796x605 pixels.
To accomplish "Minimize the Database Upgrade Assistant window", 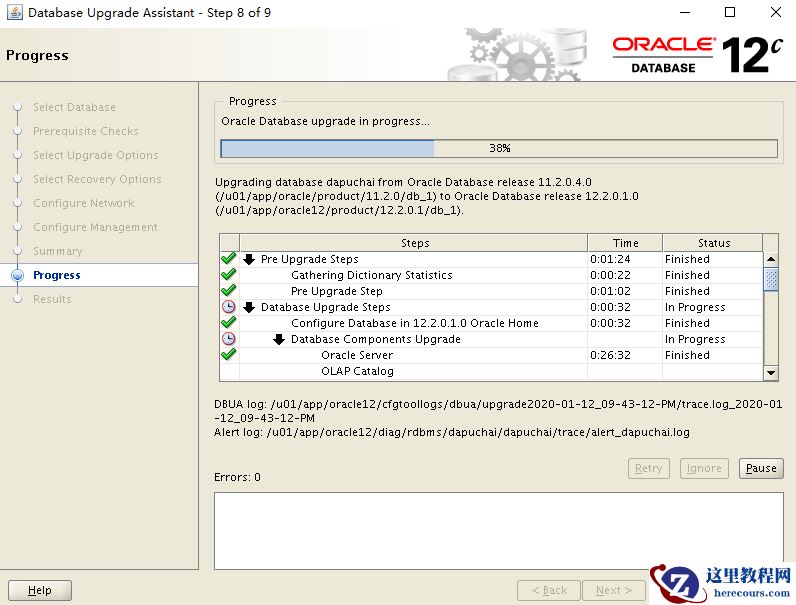I will pyautogui.click(x=685, y=12).
